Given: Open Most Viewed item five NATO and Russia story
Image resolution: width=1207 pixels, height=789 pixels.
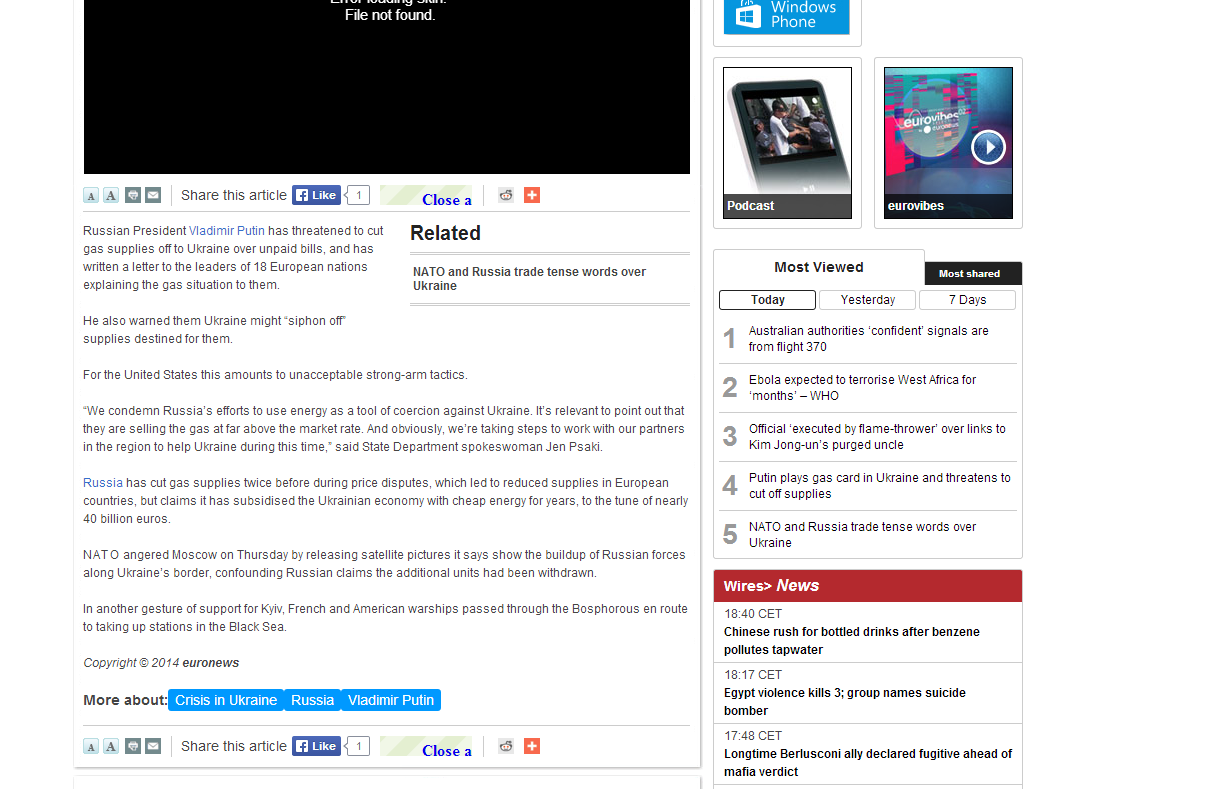Looking at the screenshot, I should (x=862, y=535).
